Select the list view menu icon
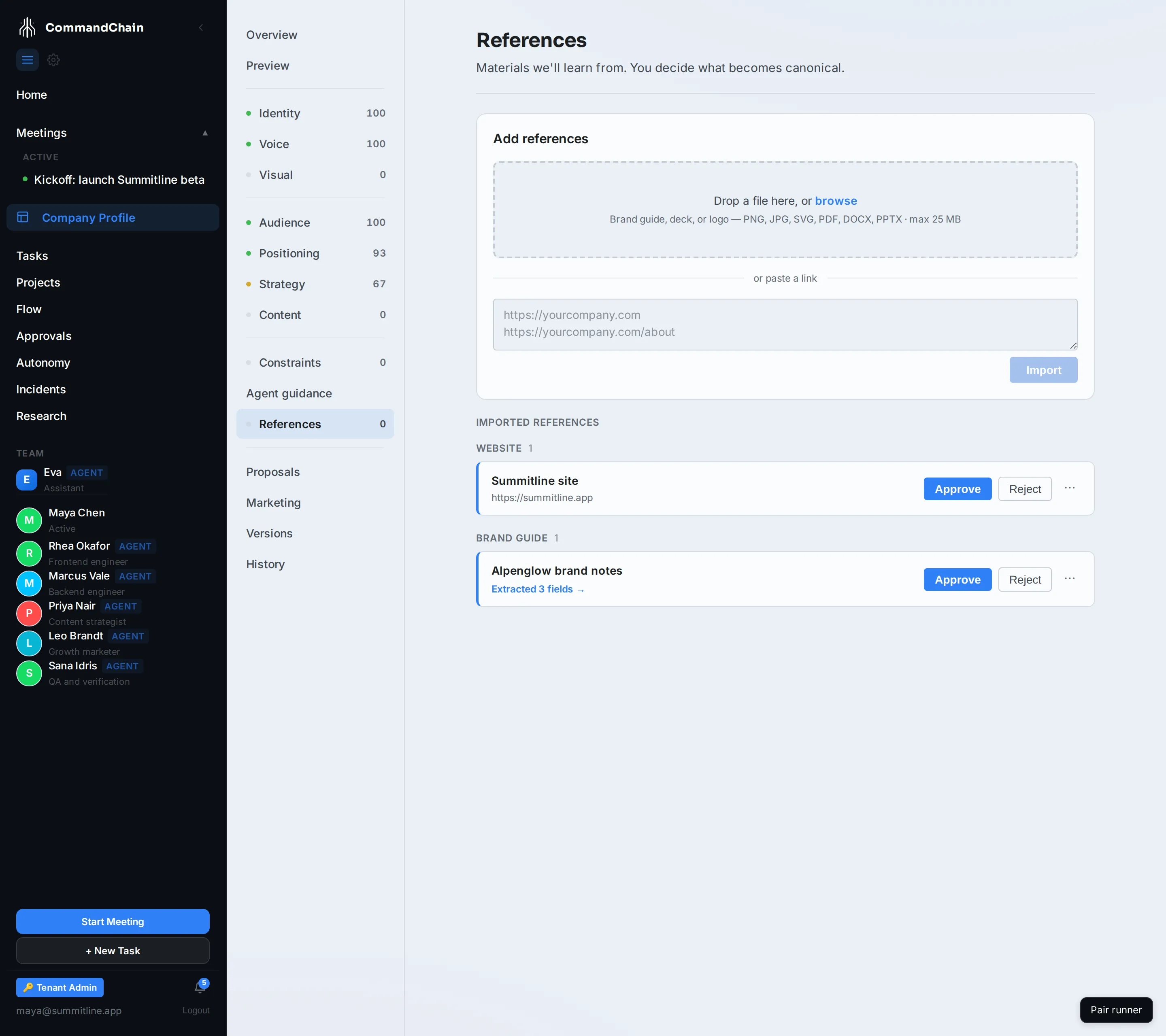Viewport: 1166px width, 1036px height. tap(28, 60)
